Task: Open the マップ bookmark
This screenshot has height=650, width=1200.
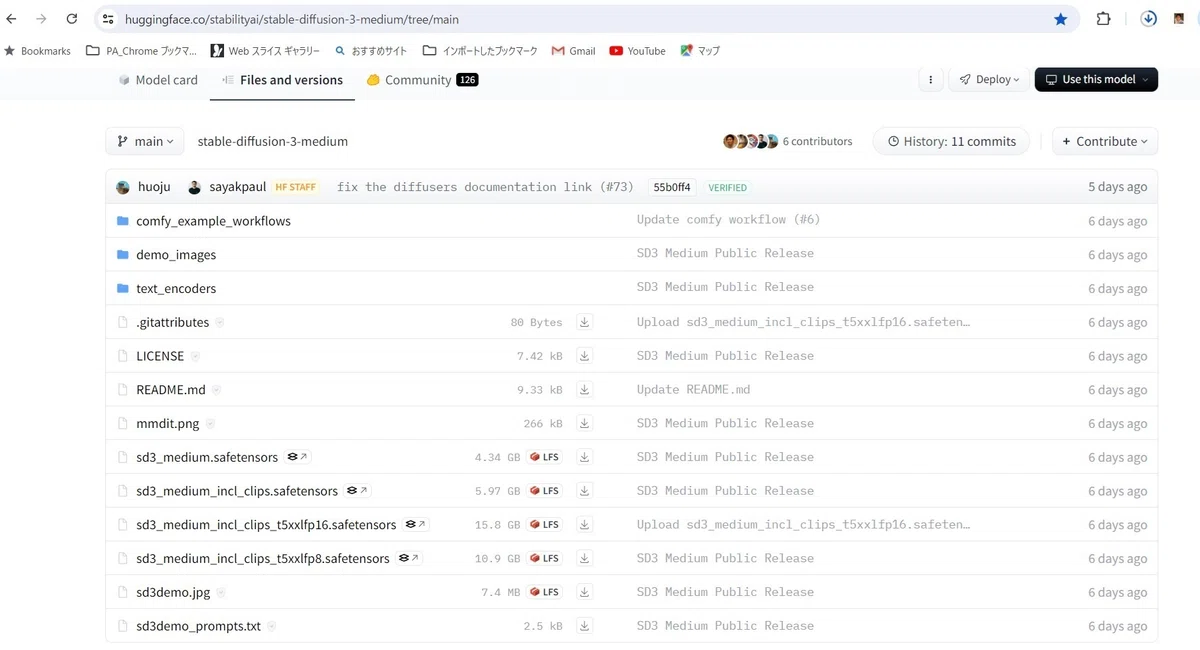Action: (x=700, y=50)
